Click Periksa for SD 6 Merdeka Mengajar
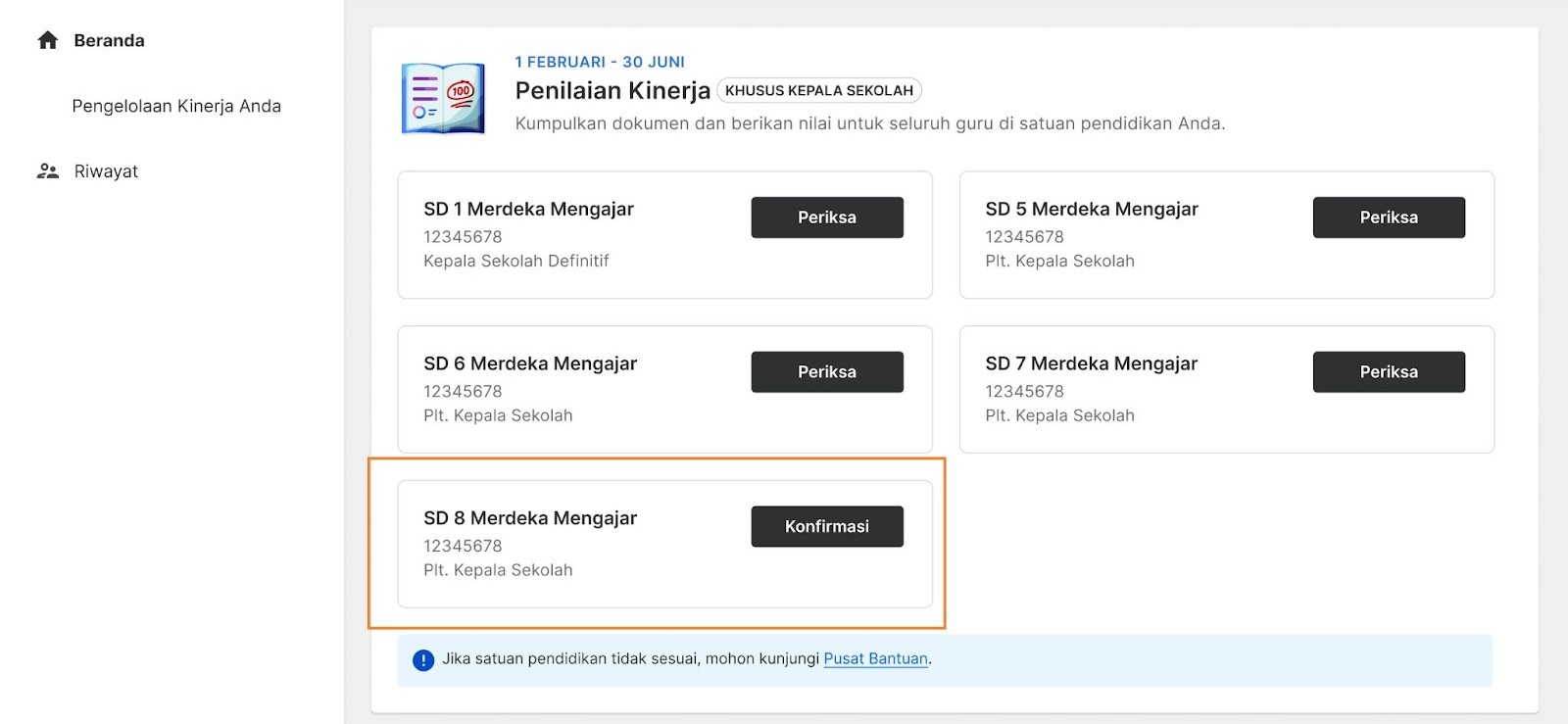This screenshot has height=724, width=1568. [827, 372]
